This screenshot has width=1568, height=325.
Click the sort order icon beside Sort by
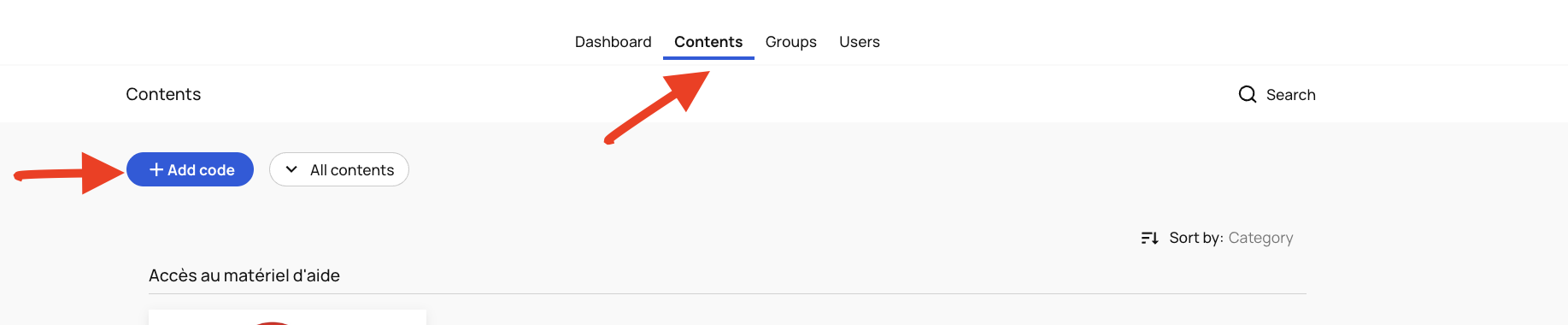coord(1149,238)
